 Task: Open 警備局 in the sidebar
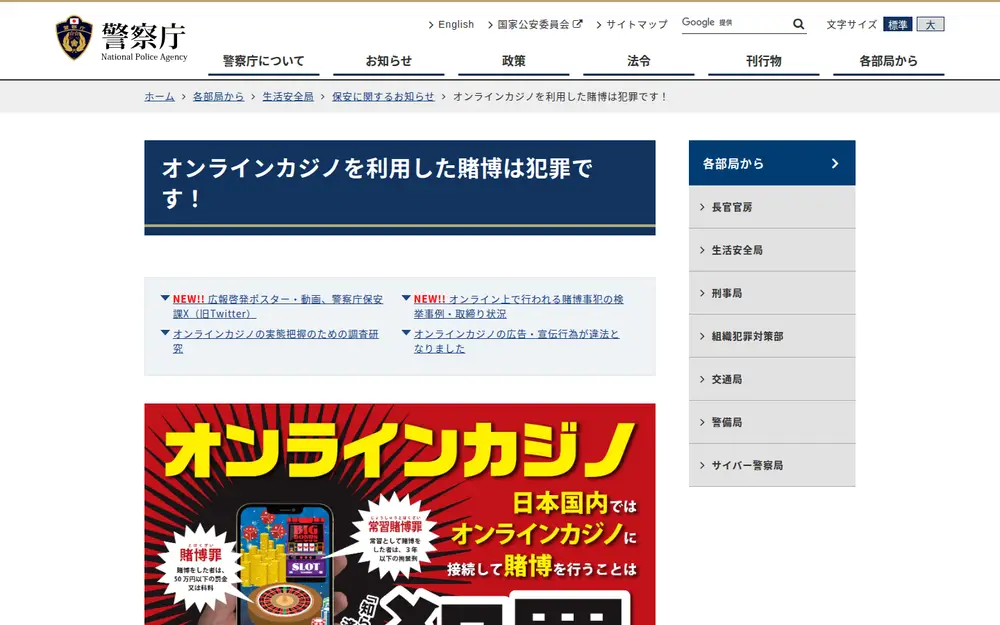(772, 422)
